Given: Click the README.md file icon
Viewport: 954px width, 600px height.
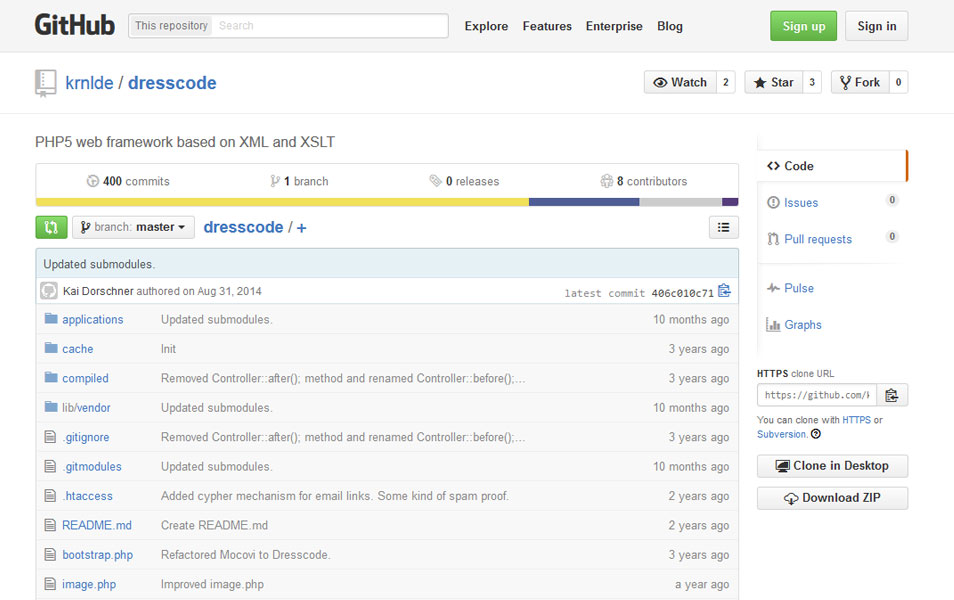Looking at the screenshot, I should [50, 525].
